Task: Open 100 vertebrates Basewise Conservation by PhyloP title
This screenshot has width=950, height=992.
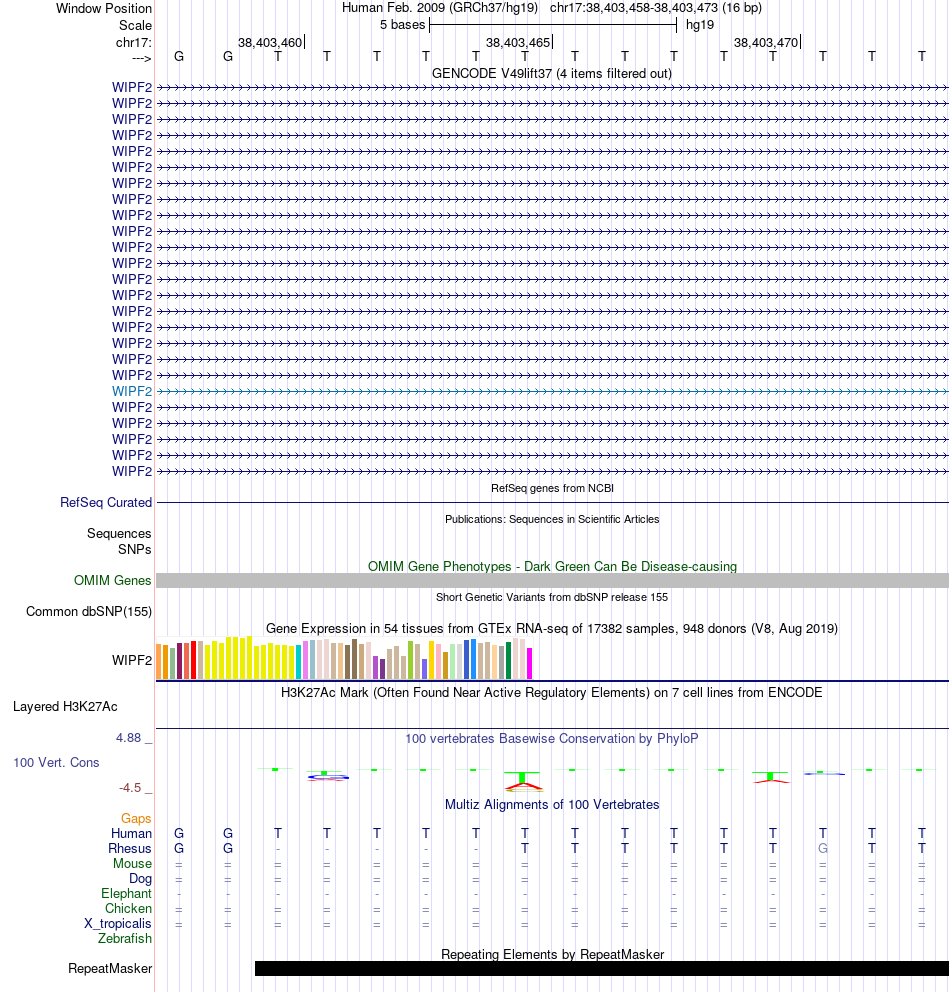Action: pos(552,738)
